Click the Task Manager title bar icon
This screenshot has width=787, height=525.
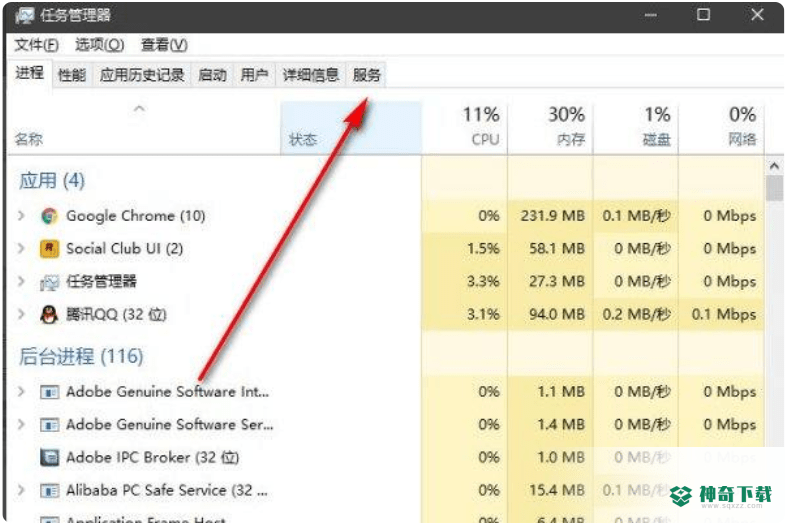[25, 16]
